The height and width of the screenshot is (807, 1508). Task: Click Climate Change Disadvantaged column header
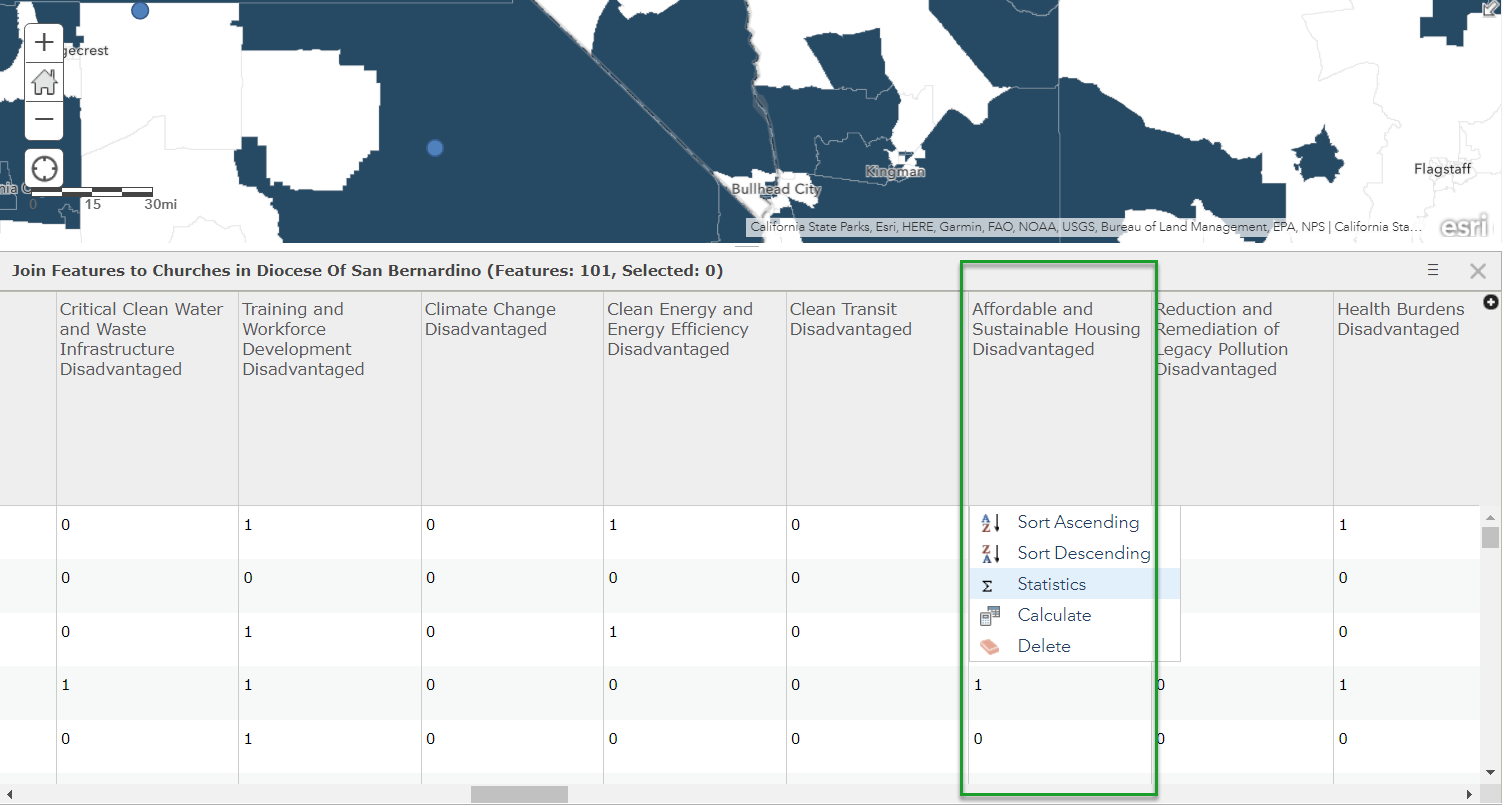coord(490,319)
